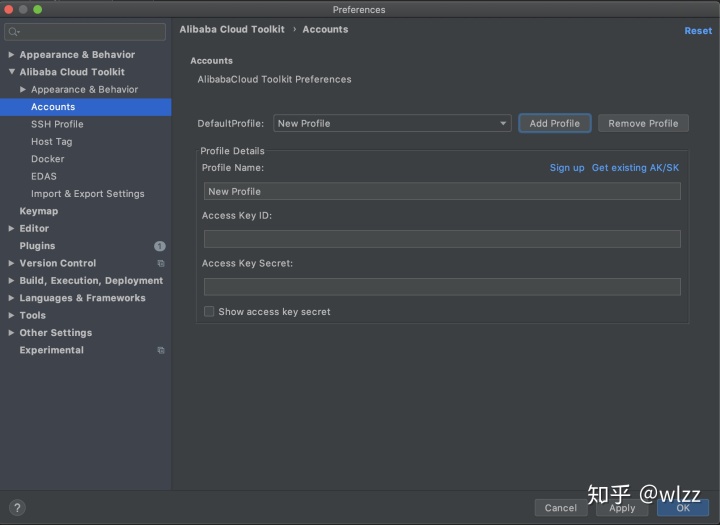Click the Sign up link
The image size is (720, 525).
567,168
